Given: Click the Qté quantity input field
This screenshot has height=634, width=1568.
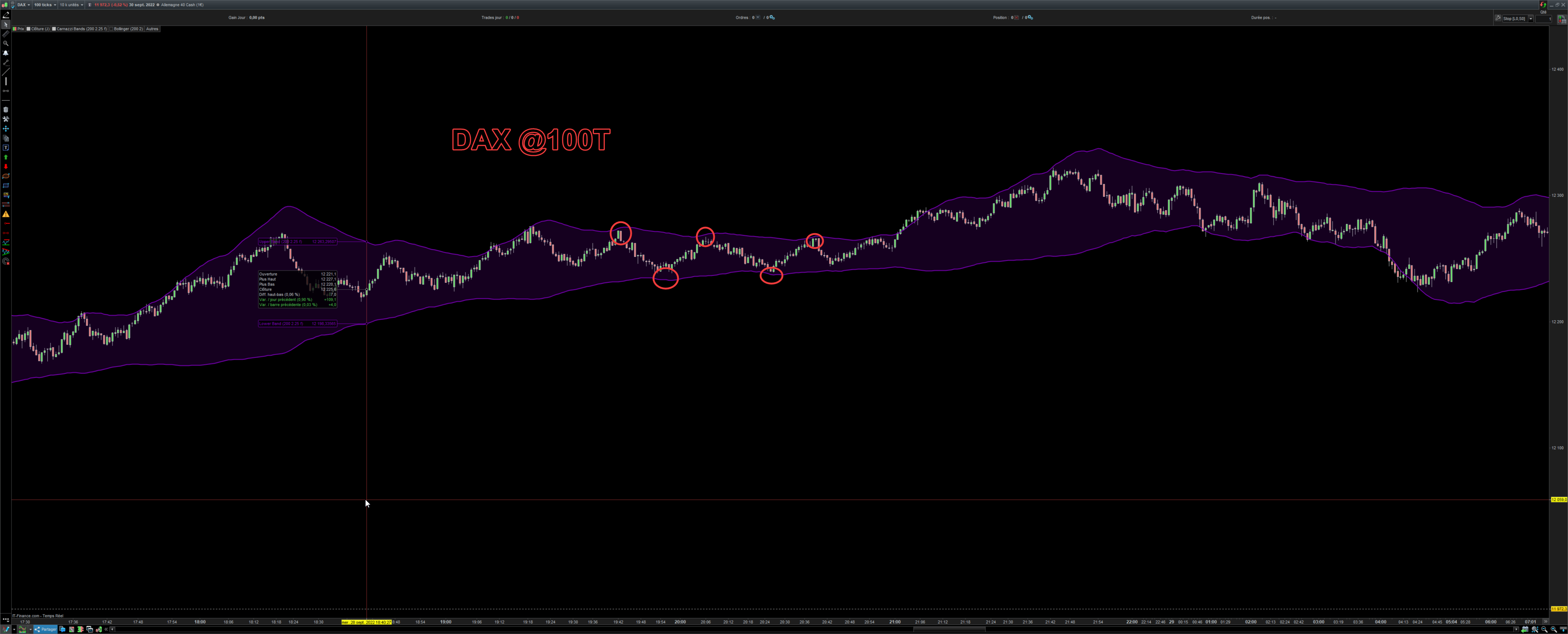Looking at the screenshot, I should [1544, 19].
